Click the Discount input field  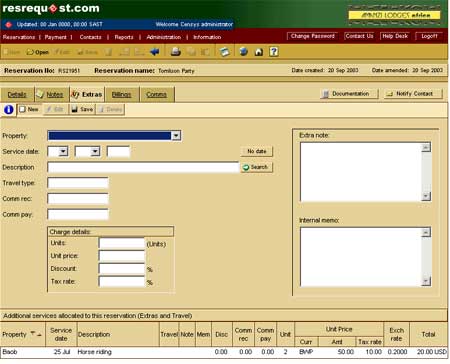point(122,269)
